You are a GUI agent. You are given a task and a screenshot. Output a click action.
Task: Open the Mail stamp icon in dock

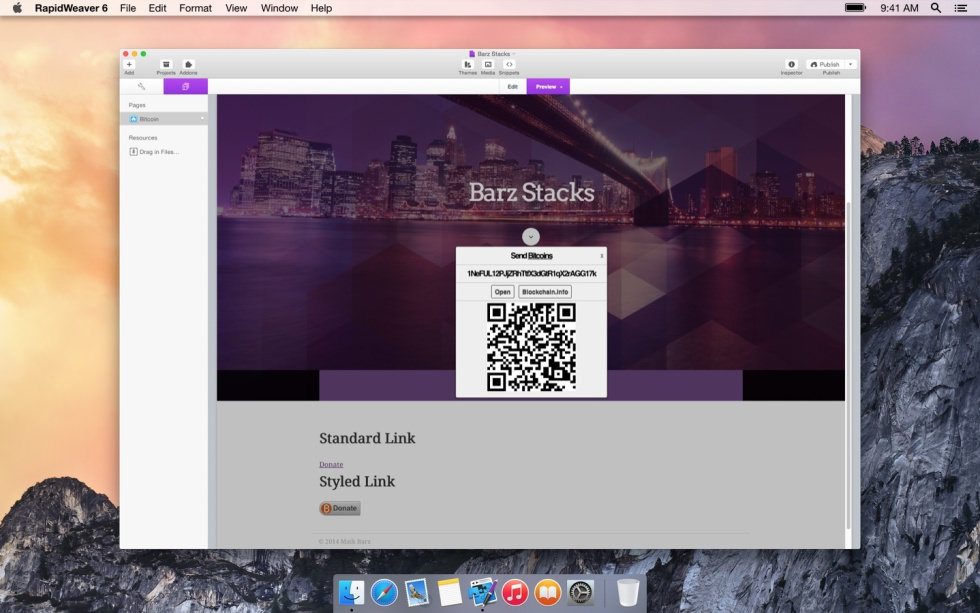[x=416, y=592]
